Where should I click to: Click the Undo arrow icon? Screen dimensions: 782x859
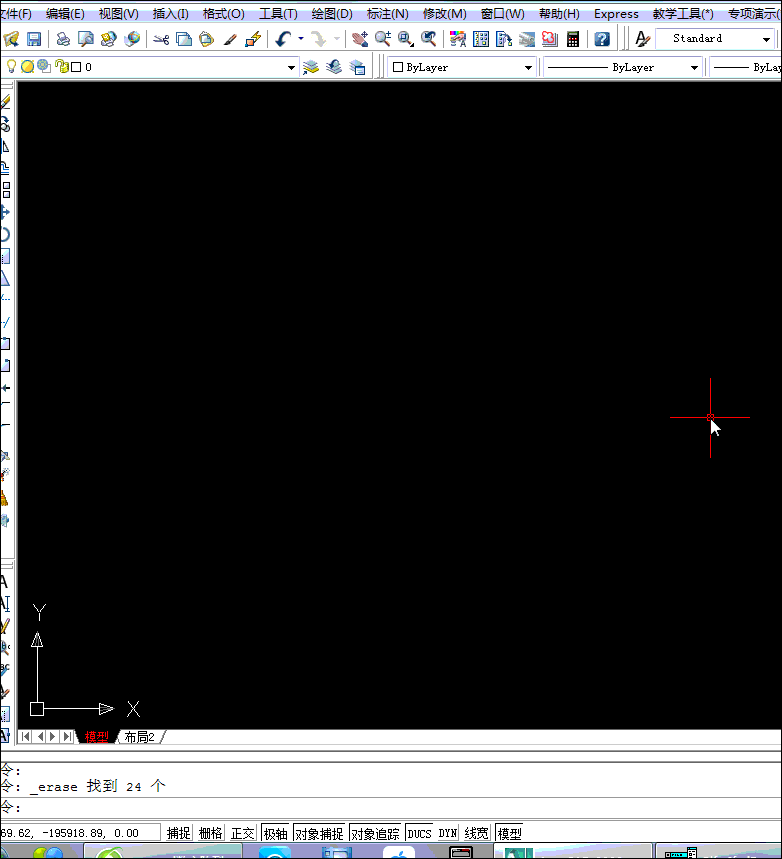(283, 39)
